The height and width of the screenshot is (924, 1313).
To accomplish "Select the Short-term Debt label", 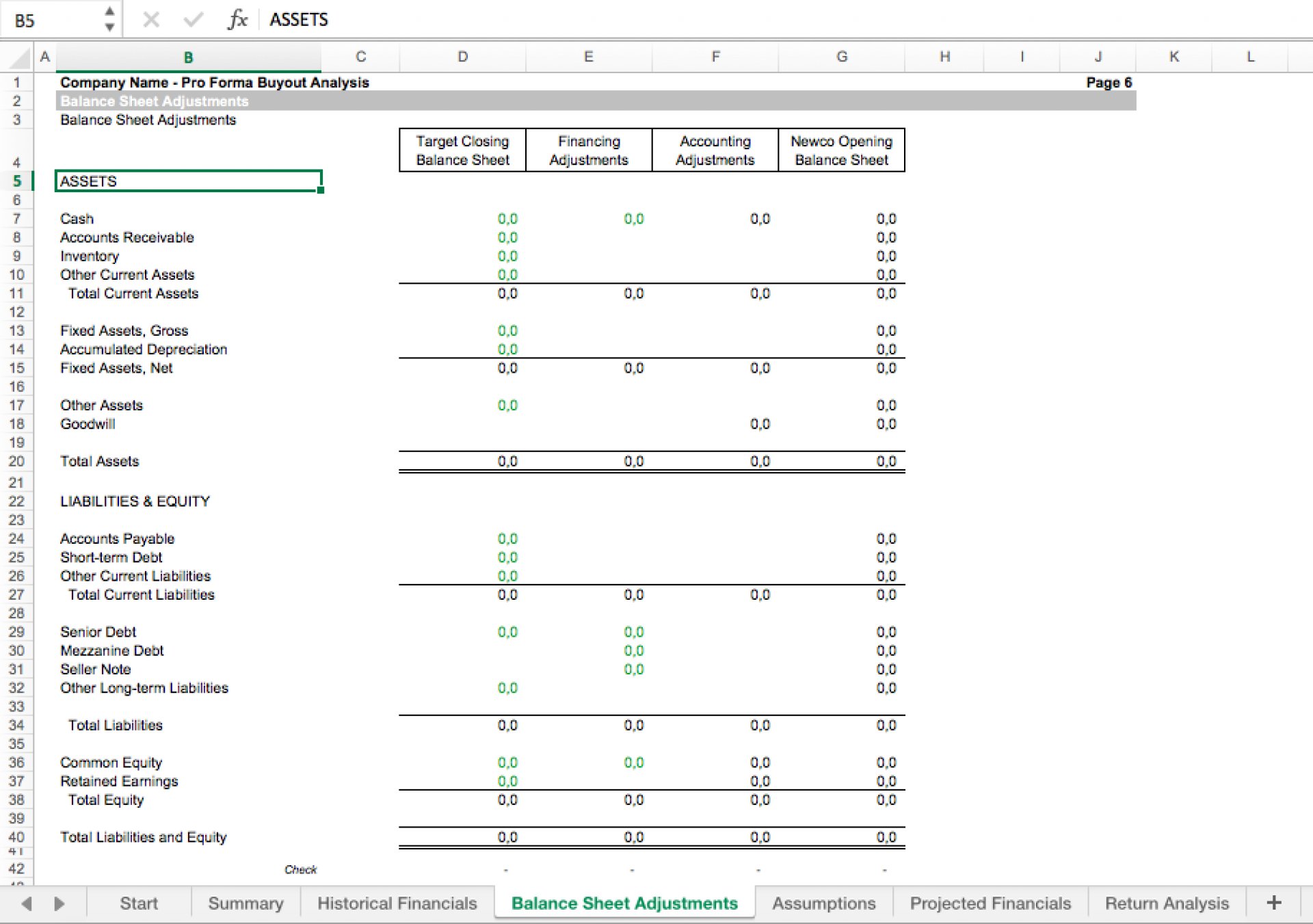I will [x=111, y=557].
